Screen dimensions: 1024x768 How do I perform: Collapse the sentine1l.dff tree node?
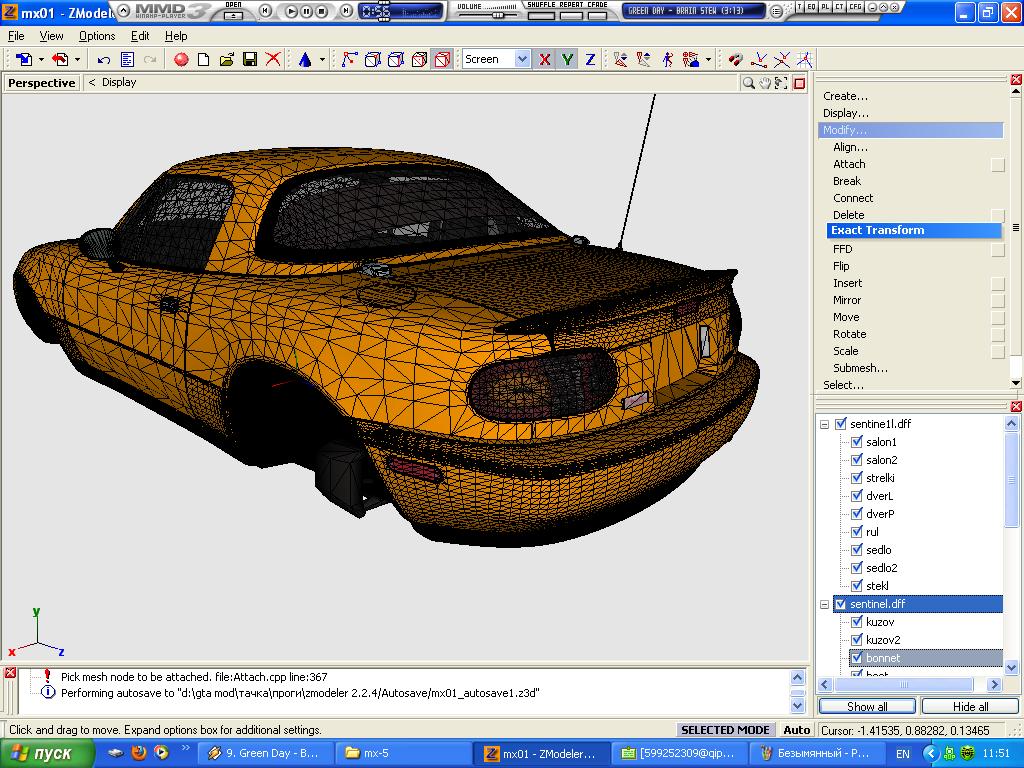(825, 424)
